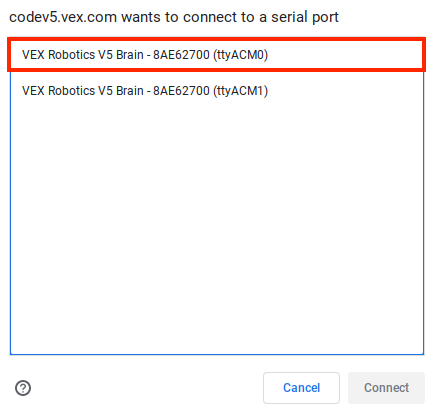Viewport: 433px width, 413px height.
Task: Get help about serial port permissions
Action: click(x=23, y=388)
